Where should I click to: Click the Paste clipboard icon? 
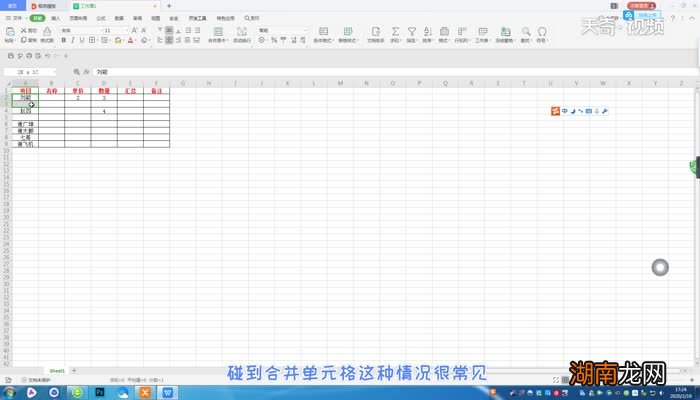(10, 31)
